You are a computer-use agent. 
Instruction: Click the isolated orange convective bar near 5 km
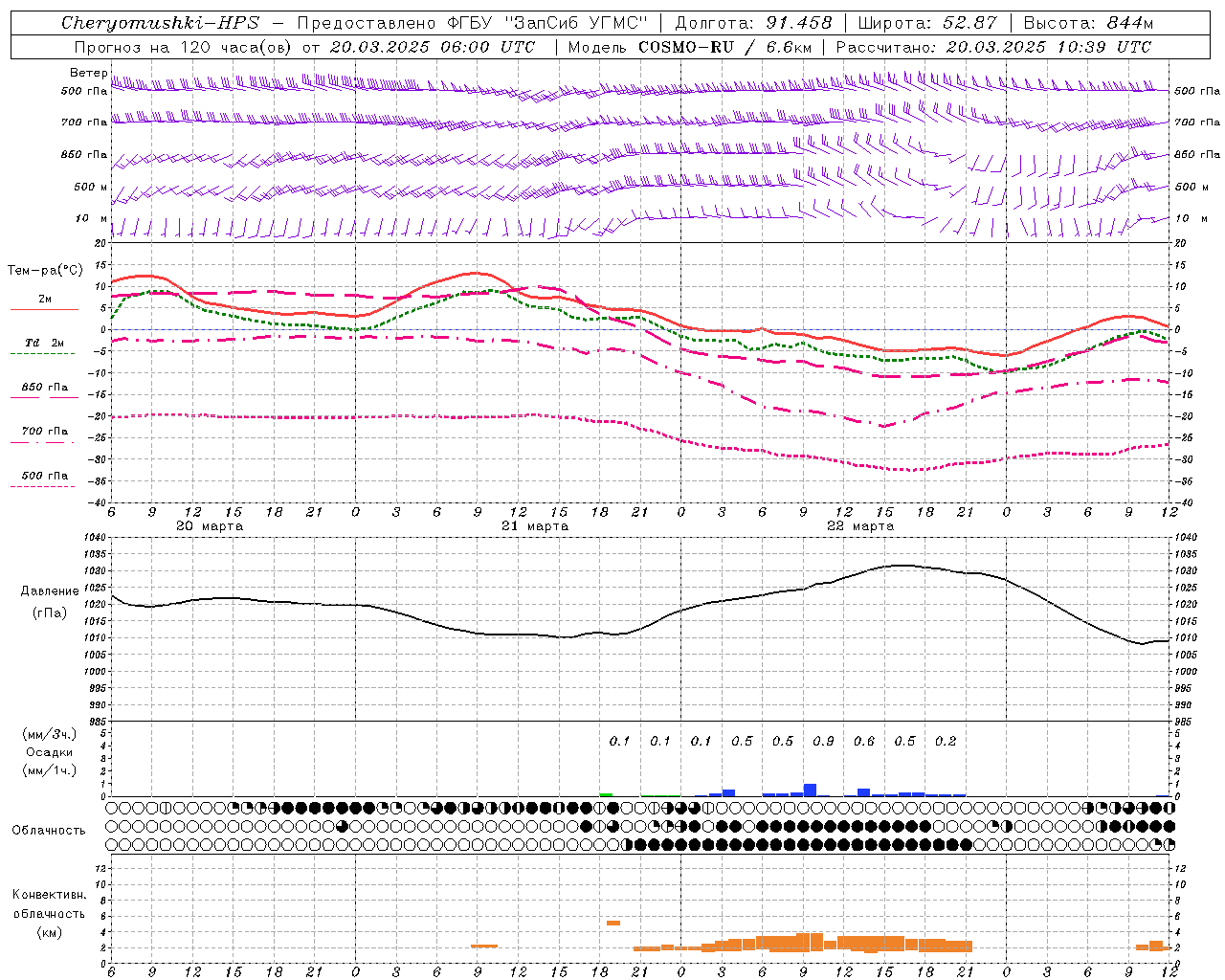(613, 923)
